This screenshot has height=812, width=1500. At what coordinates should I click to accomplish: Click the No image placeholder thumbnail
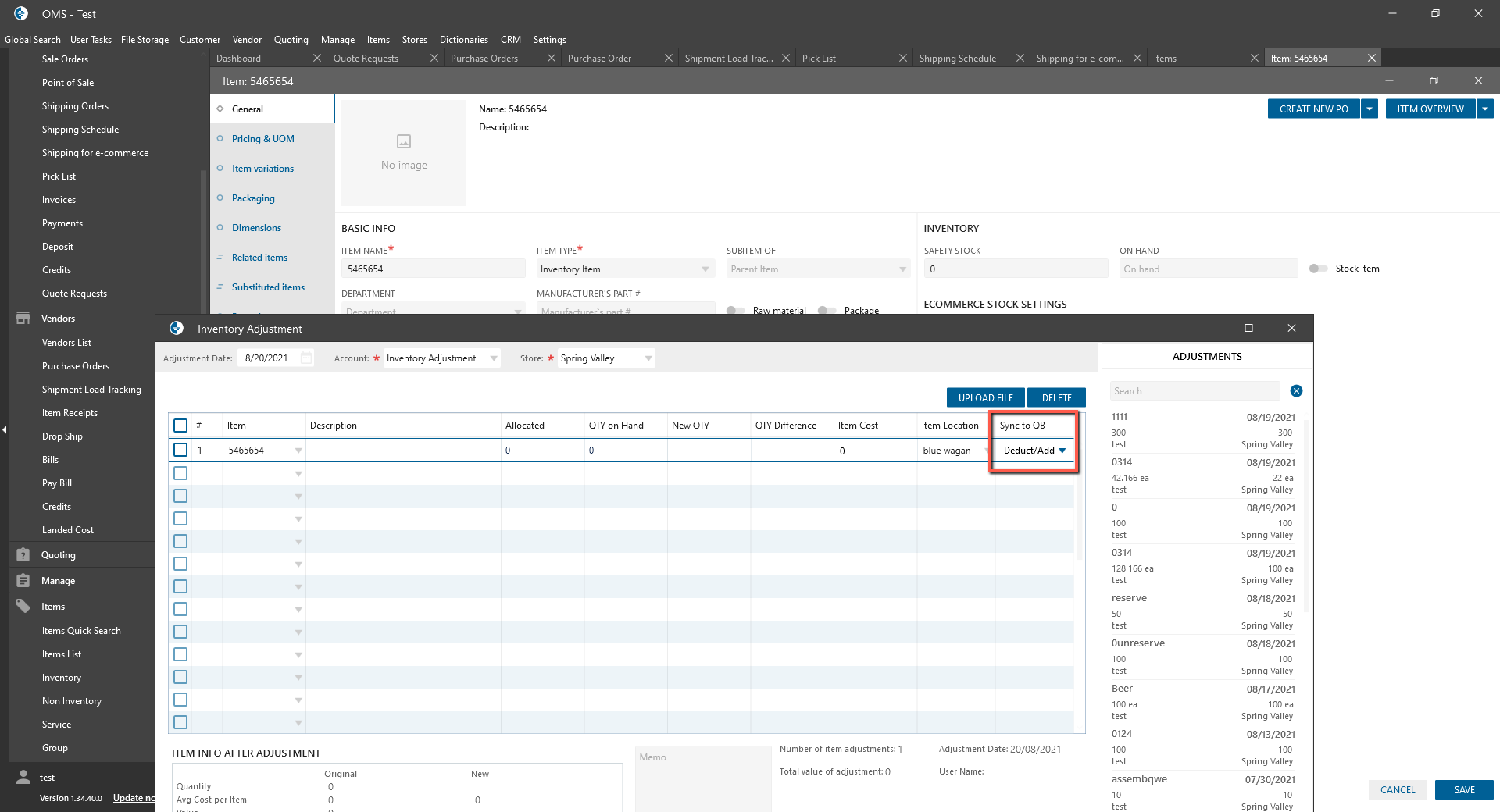click(404, 153)
